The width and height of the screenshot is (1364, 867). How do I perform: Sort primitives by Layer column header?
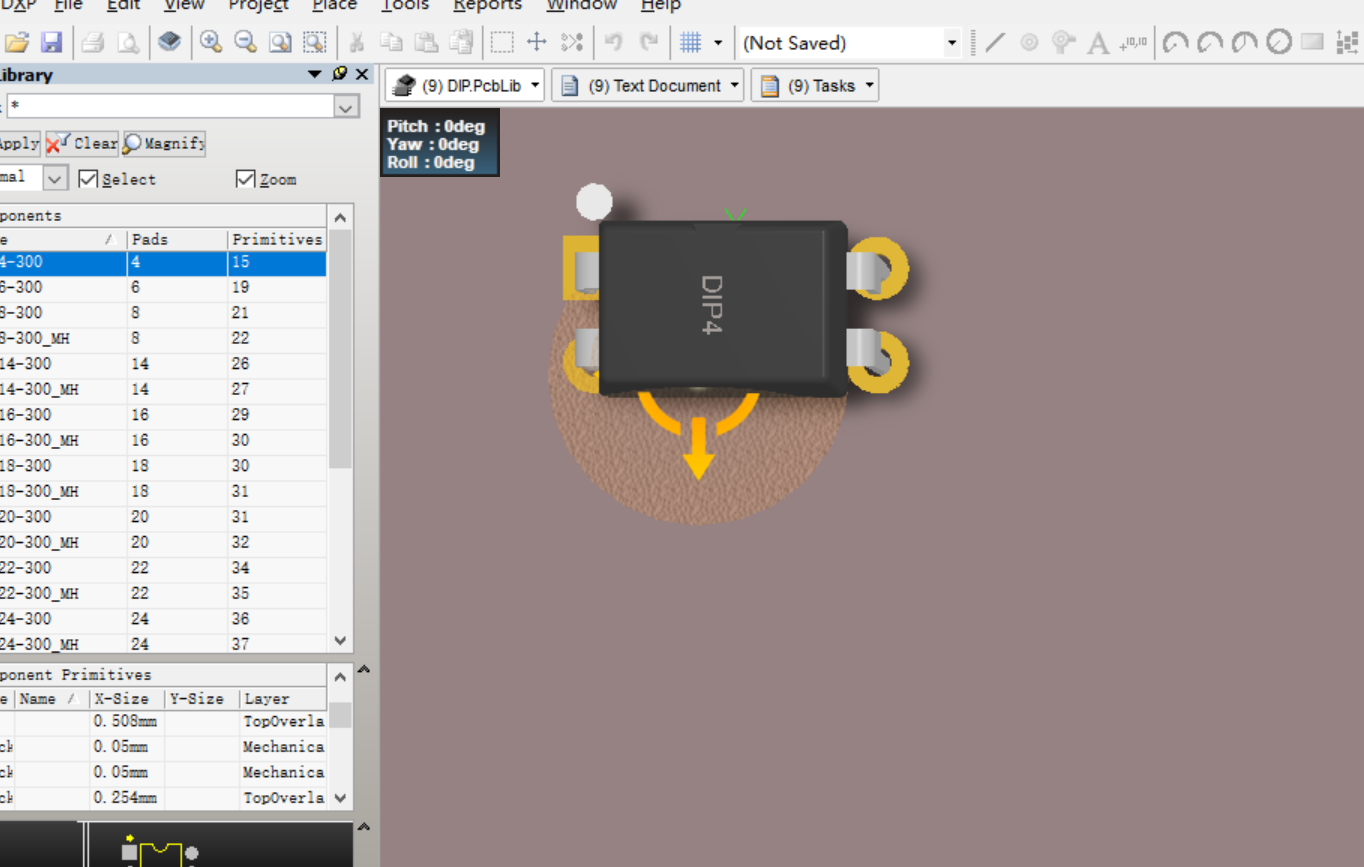pos(283,699)
